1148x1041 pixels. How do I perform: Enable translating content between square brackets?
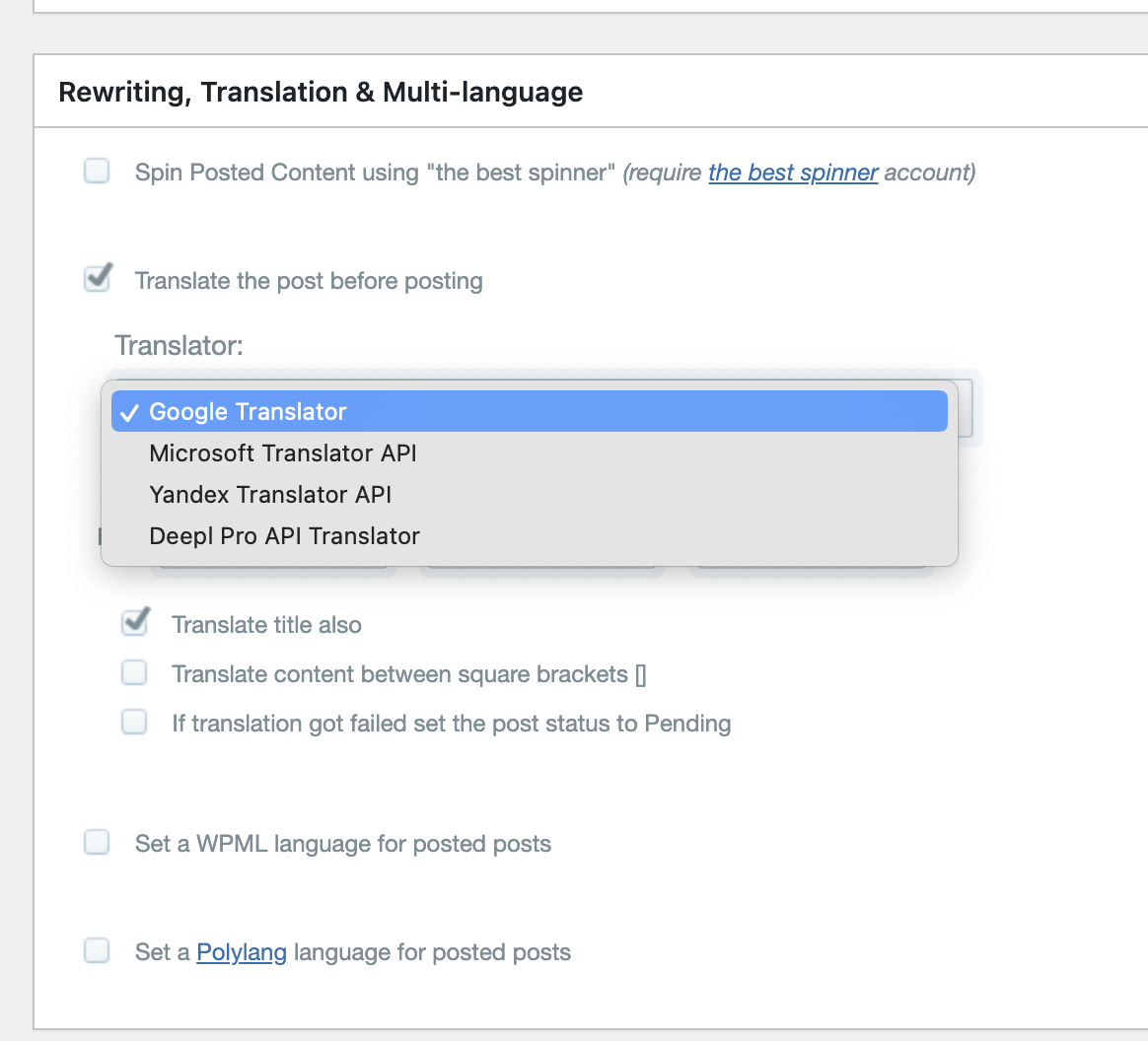[133, 673]
